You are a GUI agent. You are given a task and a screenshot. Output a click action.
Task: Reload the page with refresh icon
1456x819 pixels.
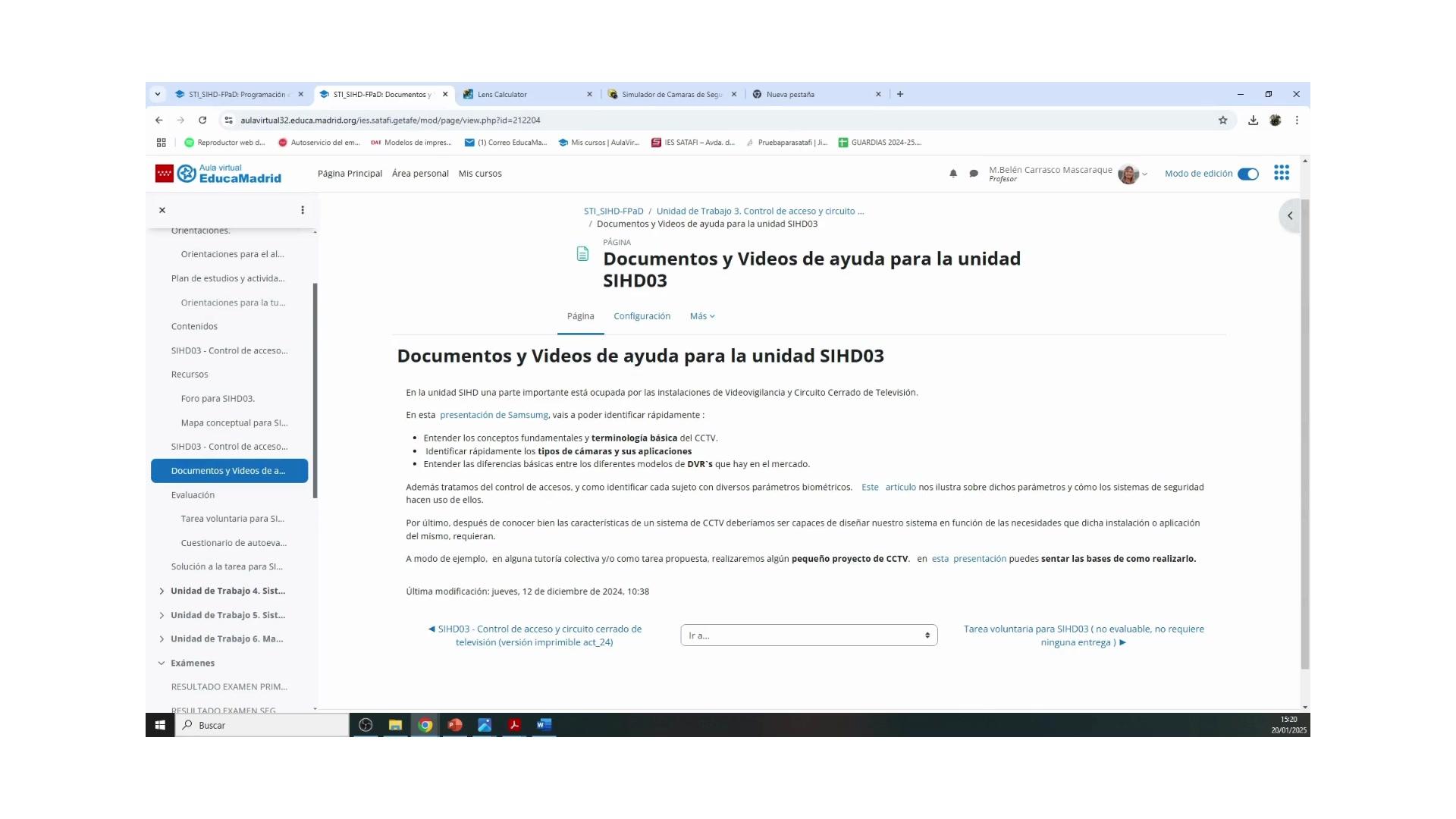pos(202,120)
